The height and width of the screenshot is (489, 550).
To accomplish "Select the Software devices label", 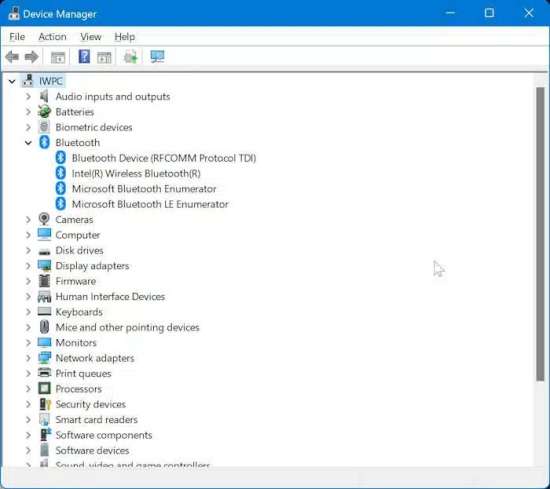I will click(92, 450).
